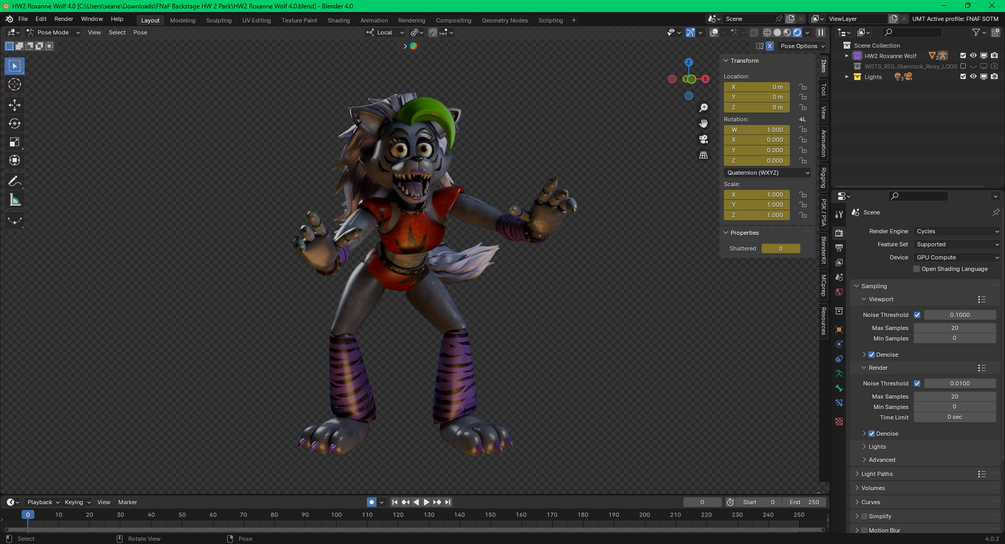Screen dimensions: 1005x544
Task: Switch to the Shading workspace tab
Action: click(x=338, y=20)
